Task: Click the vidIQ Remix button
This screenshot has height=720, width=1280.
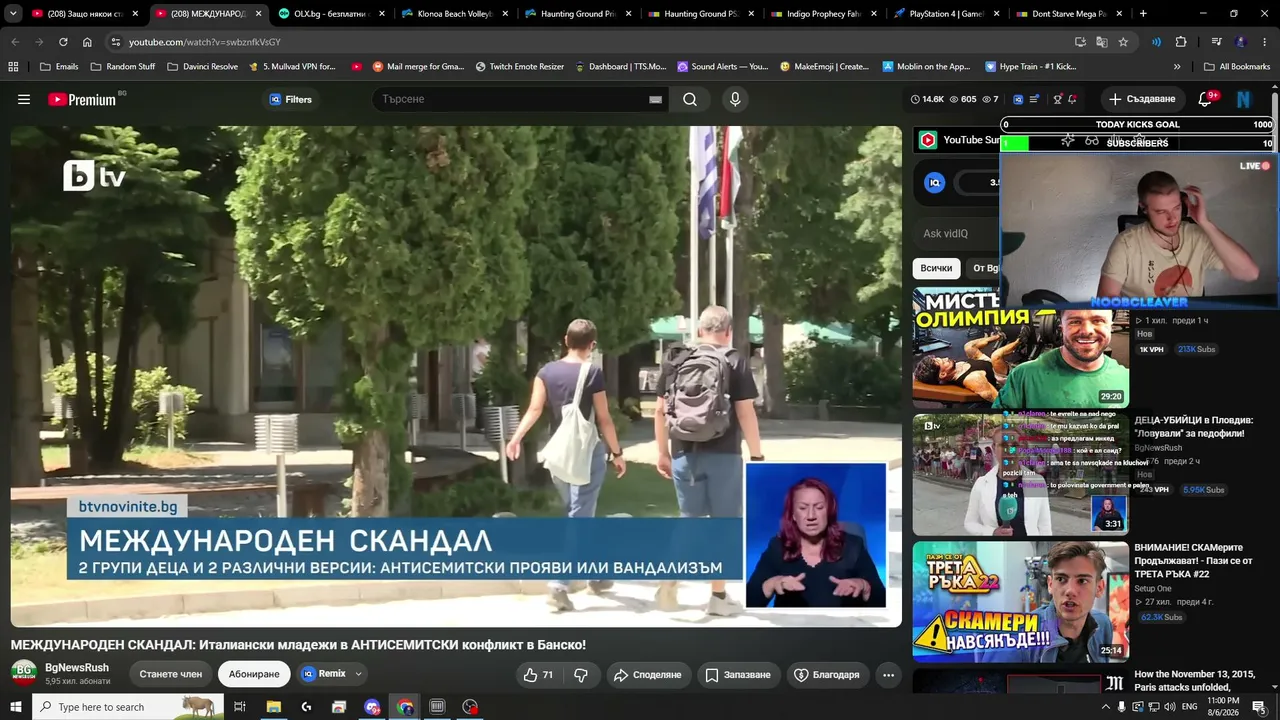Action: tap(324, 674)
